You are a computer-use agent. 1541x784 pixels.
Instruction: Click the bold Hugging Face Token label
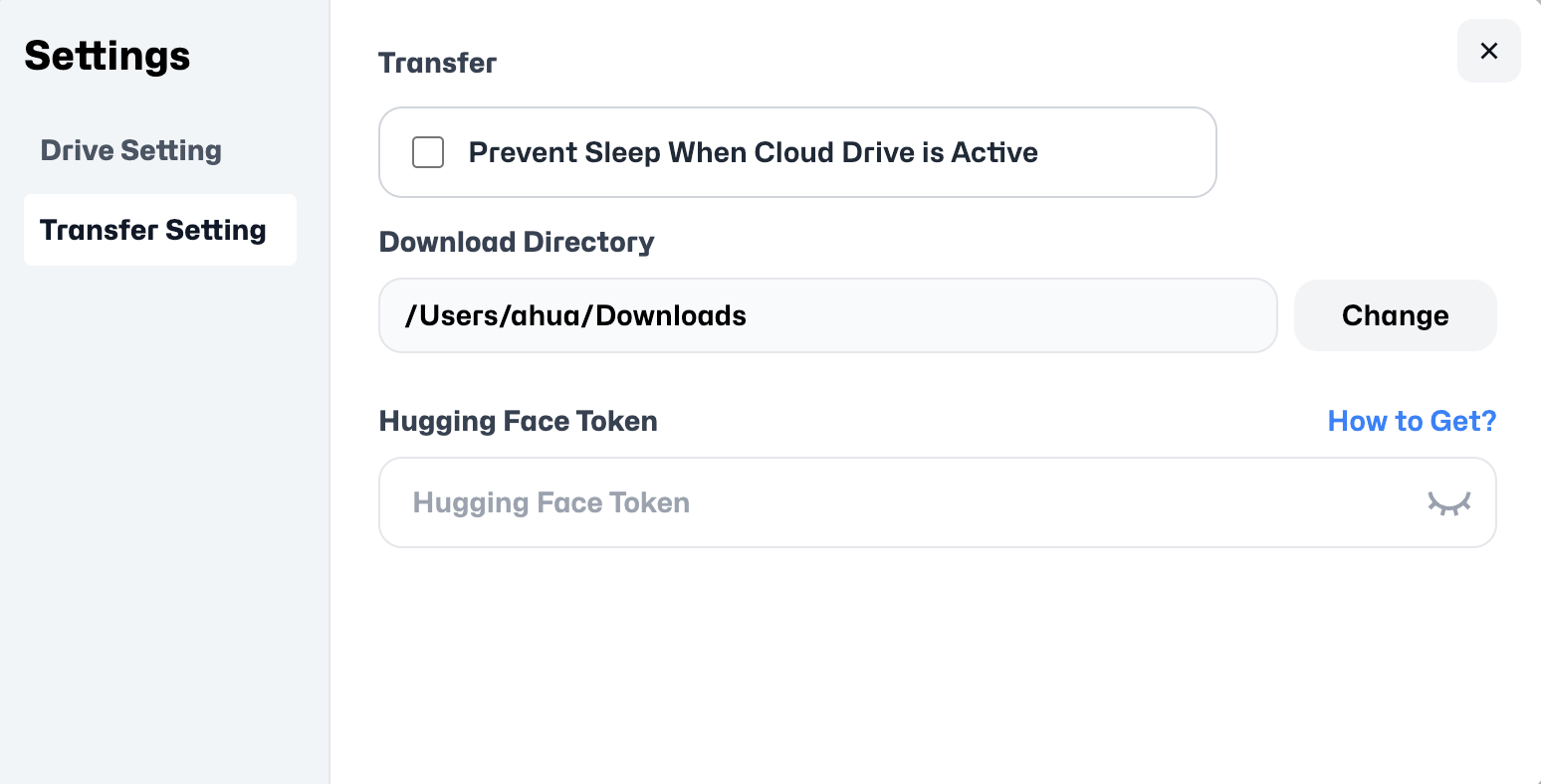point(518,421)
